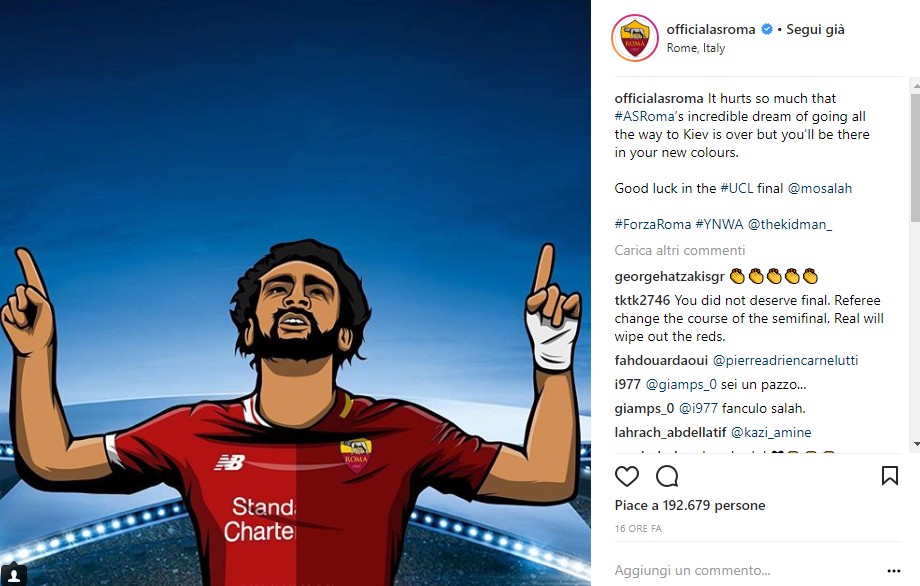Open comments via speech bubble icon
The height and width of the screenshot is (586, 920).
tap(667, 476)
